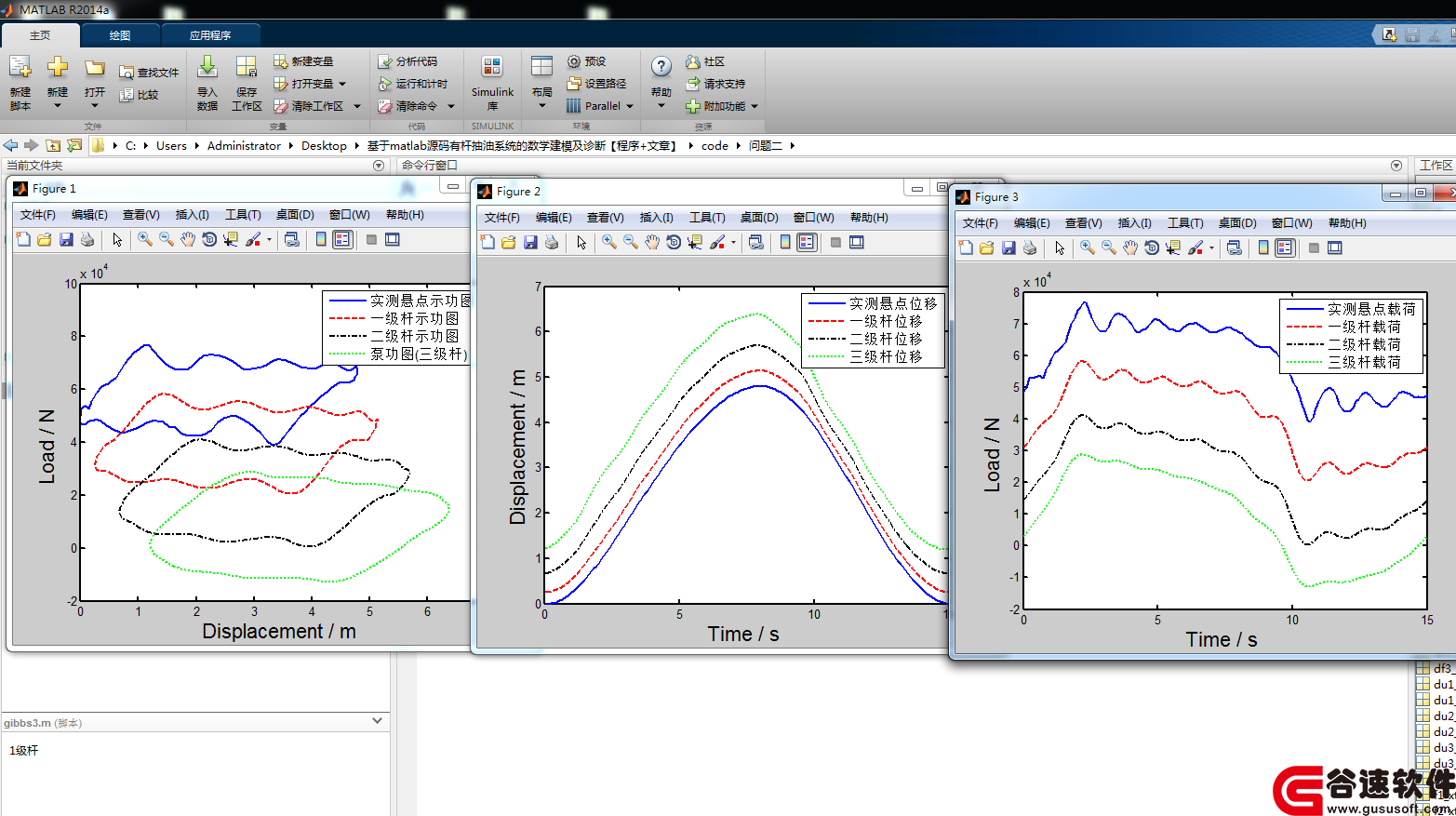Toggle Zoom In tool in Figure 3 toolbar
The image size is (1456, 816).
pyautogui.click(x=1087, y=247)
